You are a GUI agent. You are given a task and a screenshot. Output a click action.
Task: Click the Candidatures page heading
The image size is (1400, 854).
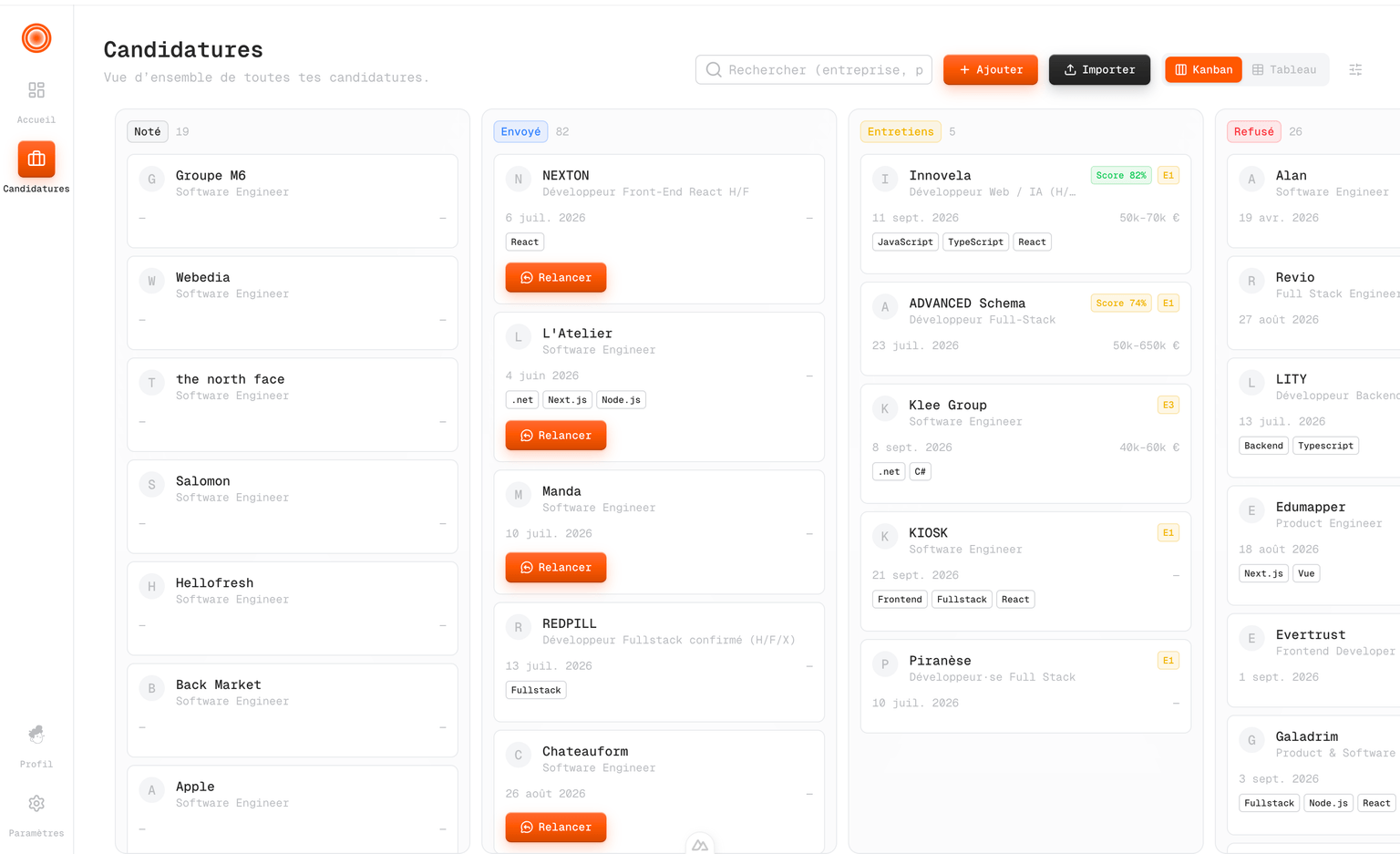[x=183, y=49]
